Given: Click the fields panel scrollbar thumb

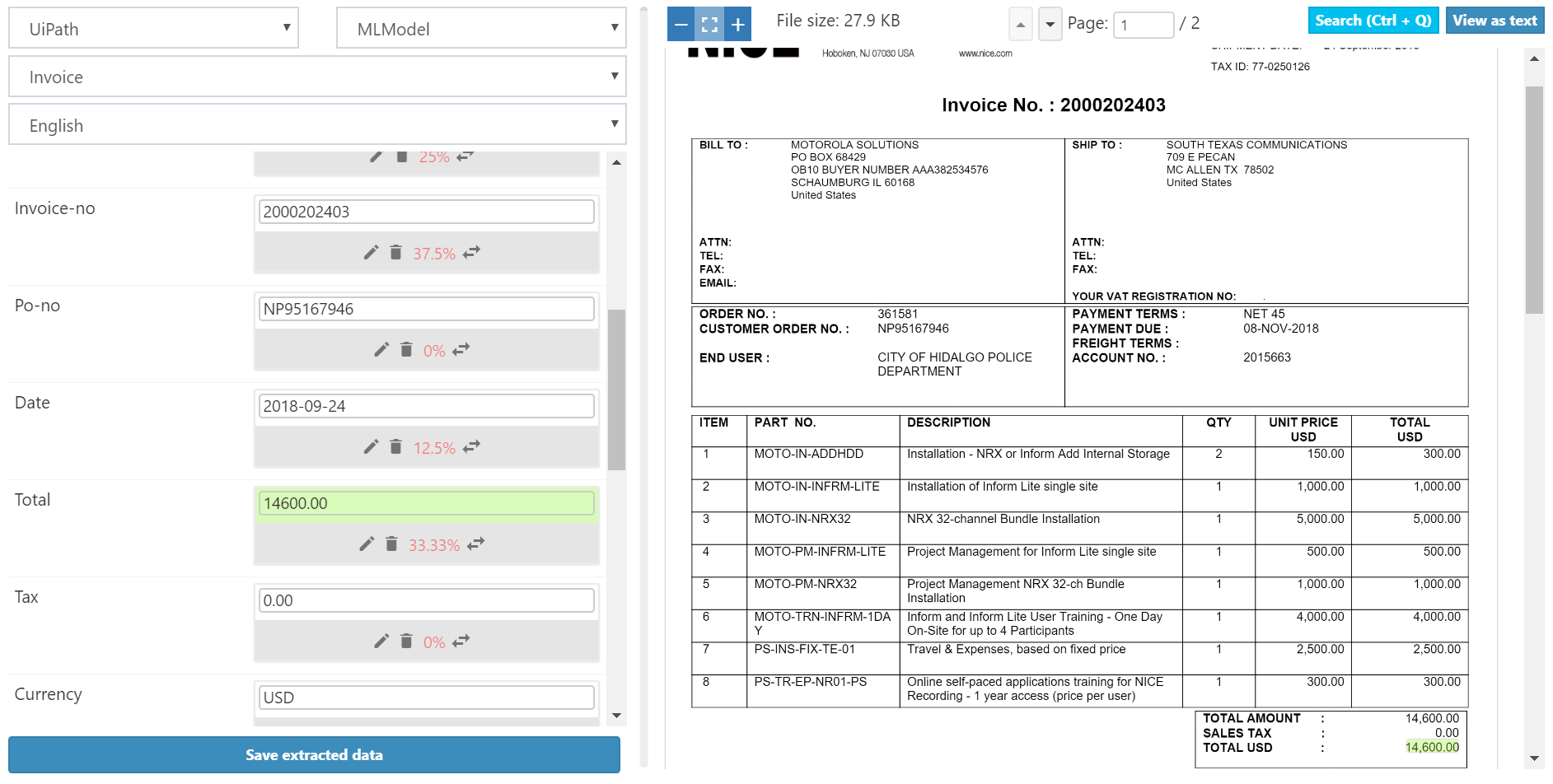Looking at the screenshot, I should (x=616, y=390).
